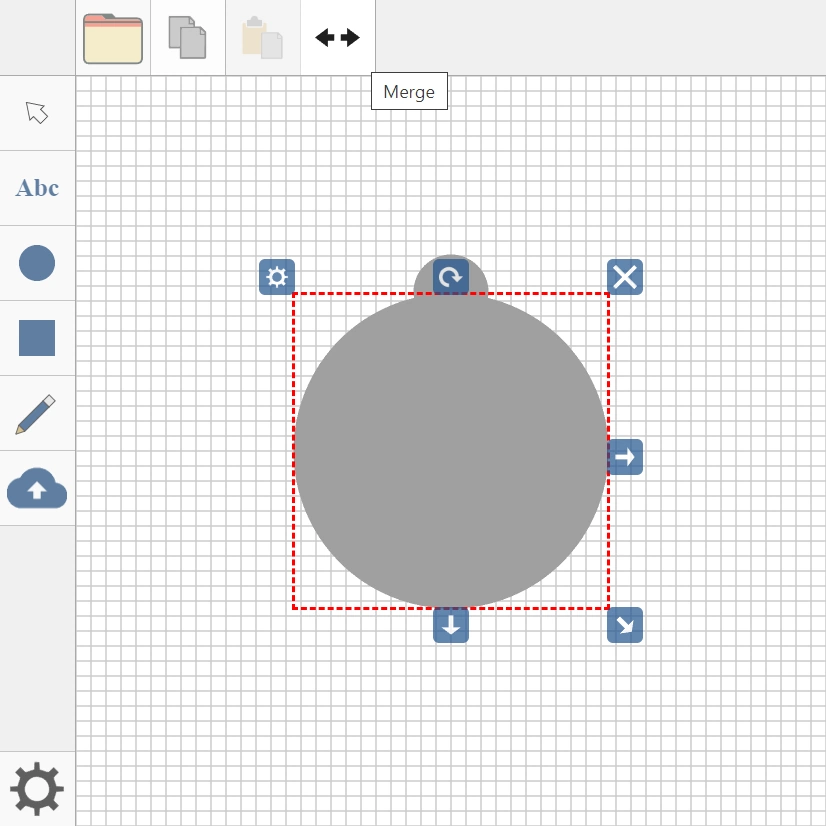Image resolution: width=826 pixels, height=826 pixels.
Task: Click the diagonal-arrow corner resize handle
Action: 625,625
